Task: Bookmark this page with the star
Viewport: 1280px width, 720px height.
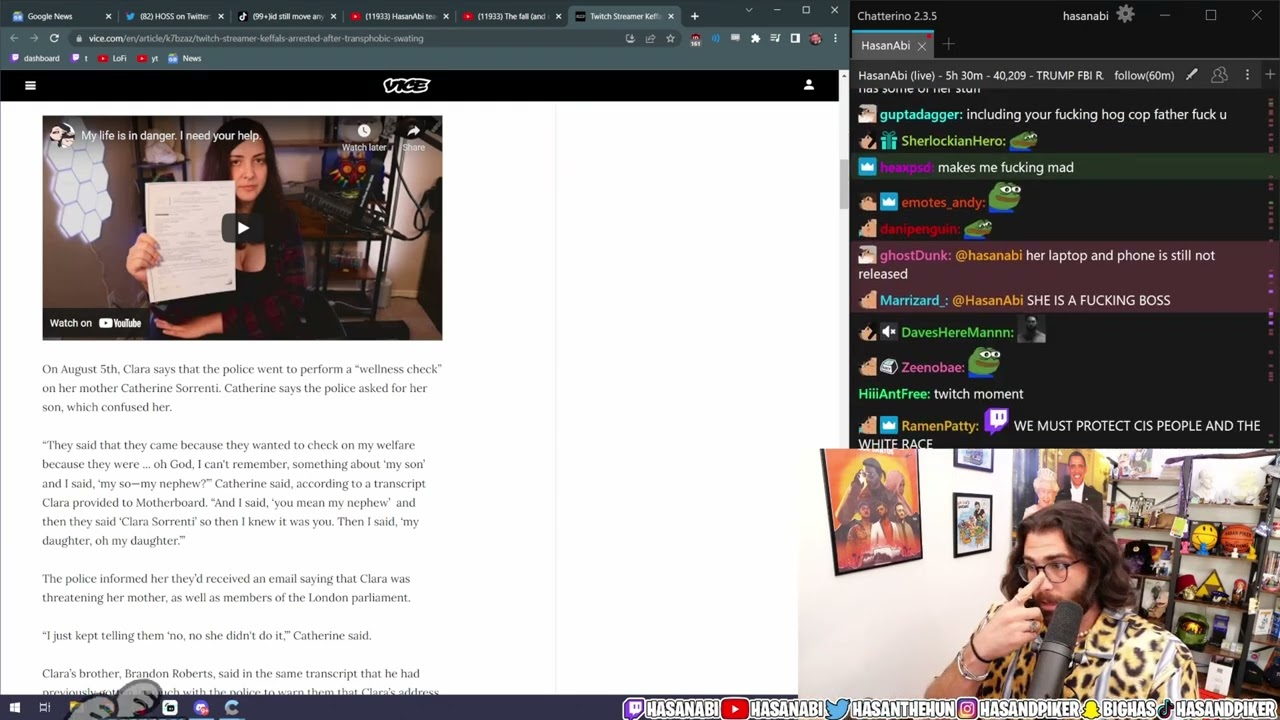Action: coord(670,38)
